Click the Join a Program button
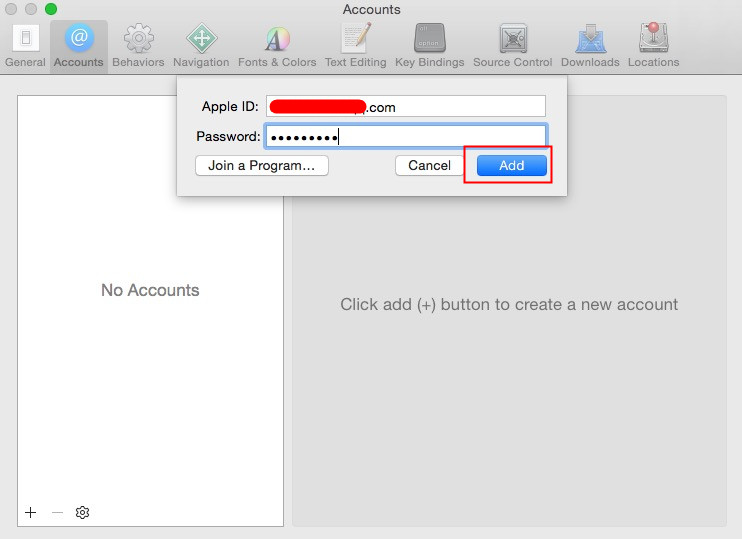 click(x=262, y=165)
